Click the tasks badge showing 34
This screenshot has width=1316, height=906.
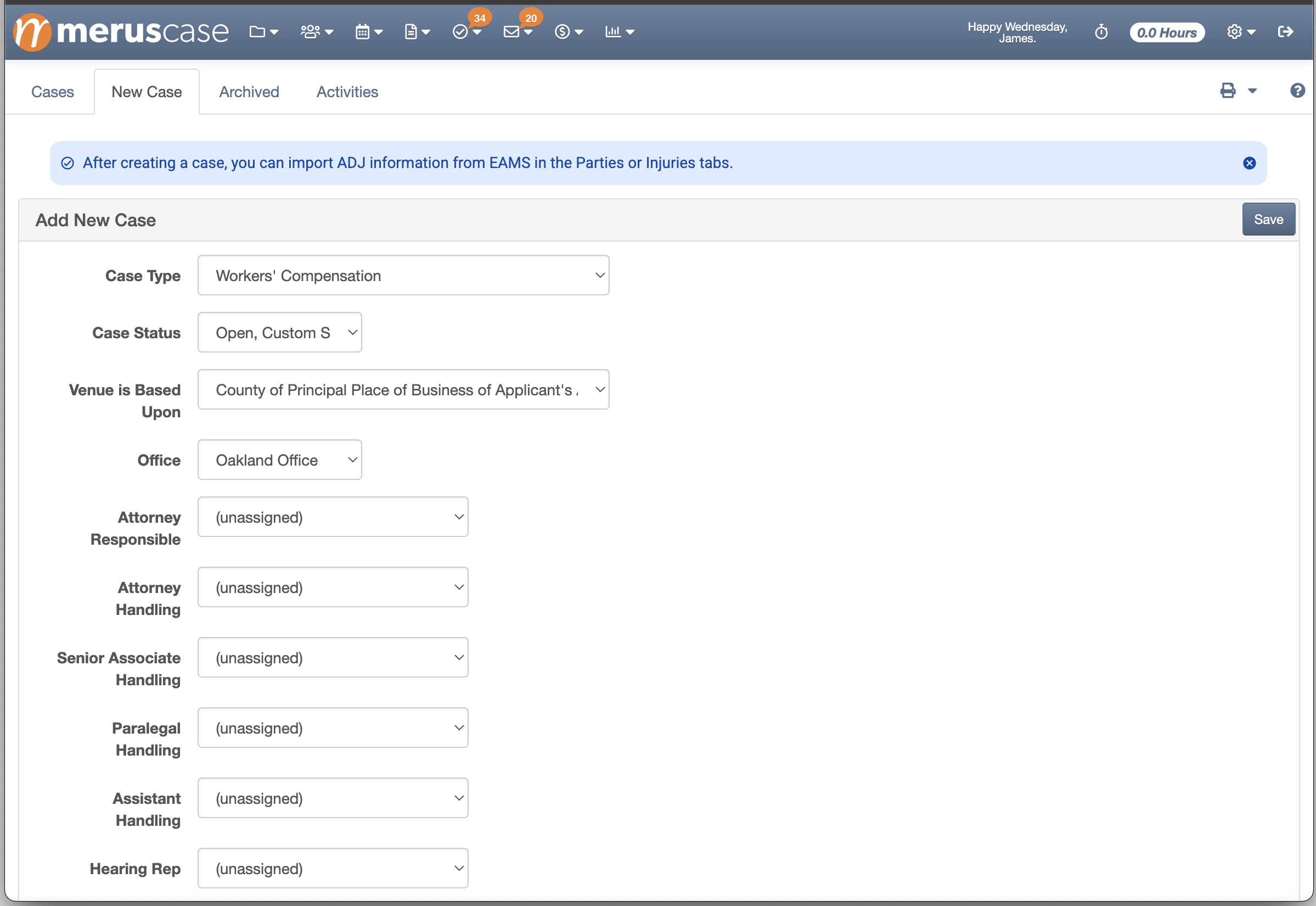click(480, 18)
